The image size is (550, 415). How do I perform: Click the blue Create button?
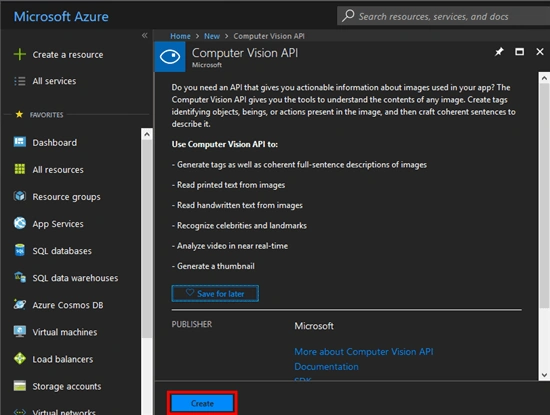point(202,403)
